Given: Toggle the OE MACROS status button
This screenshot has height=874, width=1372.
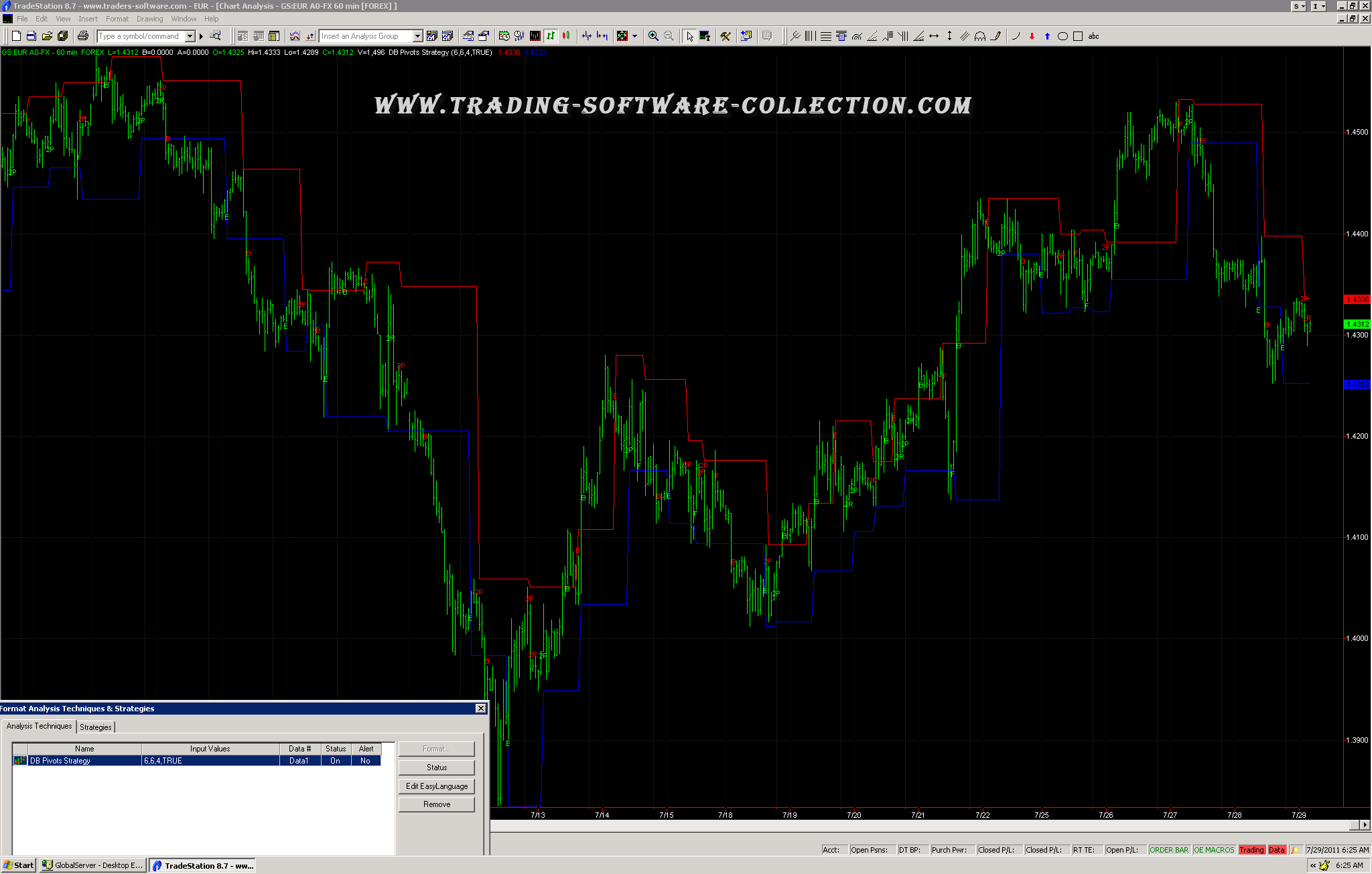Looking at the screenshot, I should 1213,850.
